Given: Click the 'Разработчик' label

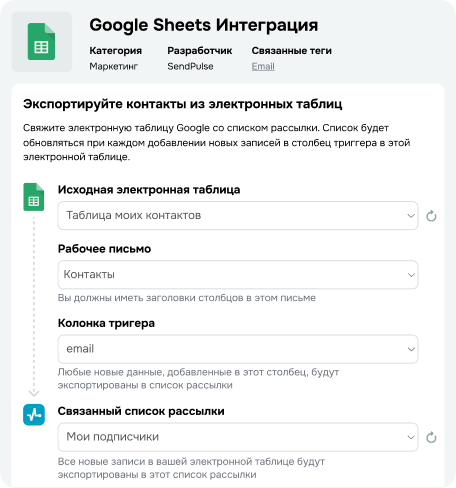Looking at the screenshot, I should [x=200, y=51].
